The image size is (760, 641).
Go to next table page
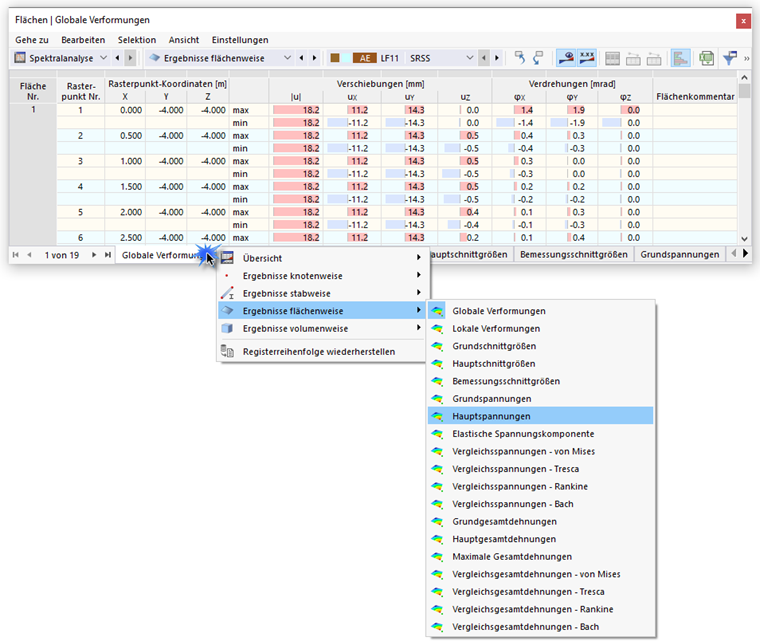point(94,255)
